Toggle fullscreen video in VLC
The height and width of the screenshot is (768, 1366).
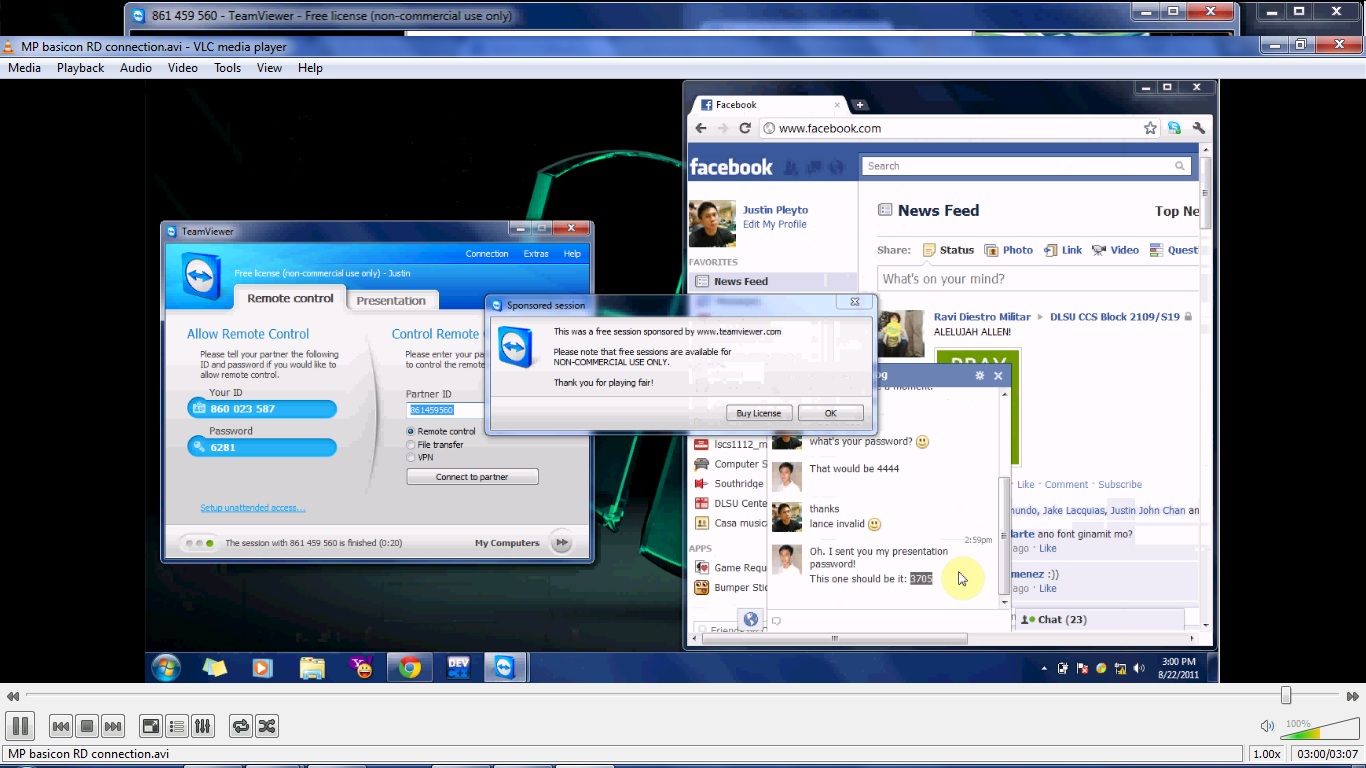tap(152, 726)
